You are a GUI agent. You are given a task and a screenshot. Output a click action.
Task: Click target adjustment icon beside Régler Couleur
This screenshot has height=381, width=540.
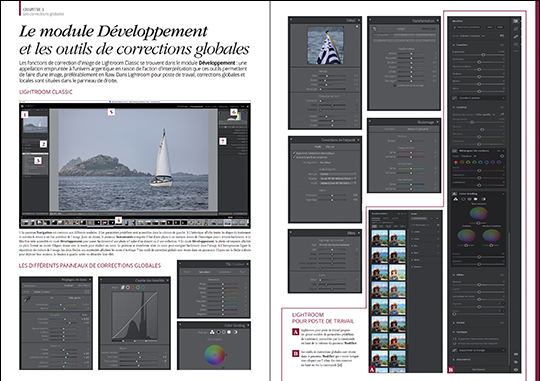click(502, 156)
